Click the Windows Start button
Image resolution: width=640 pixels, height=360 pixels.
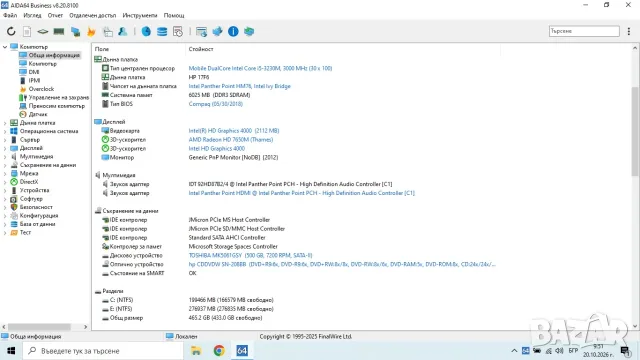click(11, 351)
